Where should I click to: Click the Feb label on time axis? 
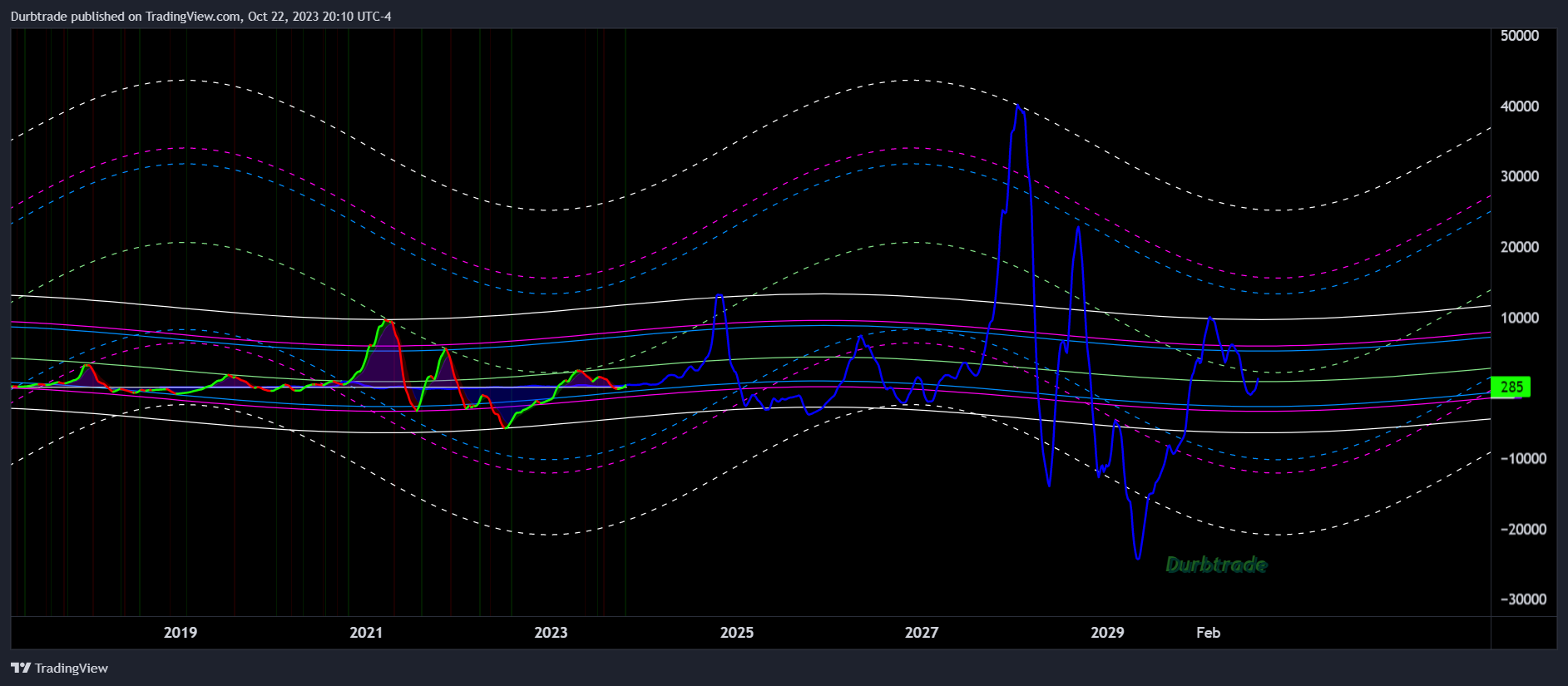point(1208,633)
